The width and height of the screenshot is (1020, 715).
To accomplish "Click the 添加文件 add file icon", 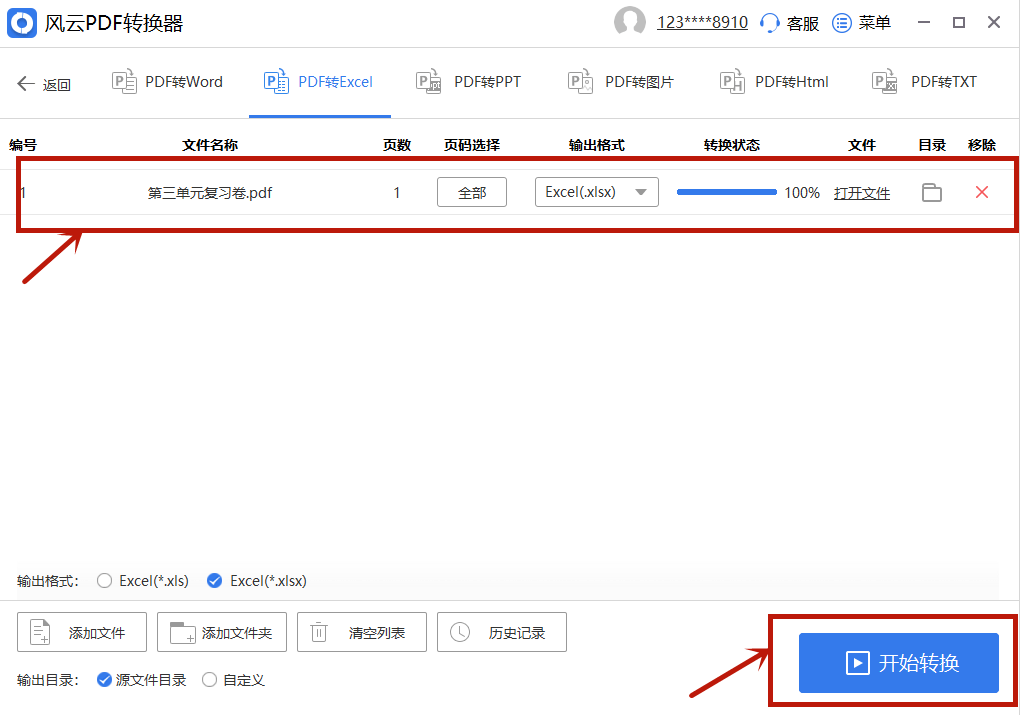I will click(x=40, y=631).
